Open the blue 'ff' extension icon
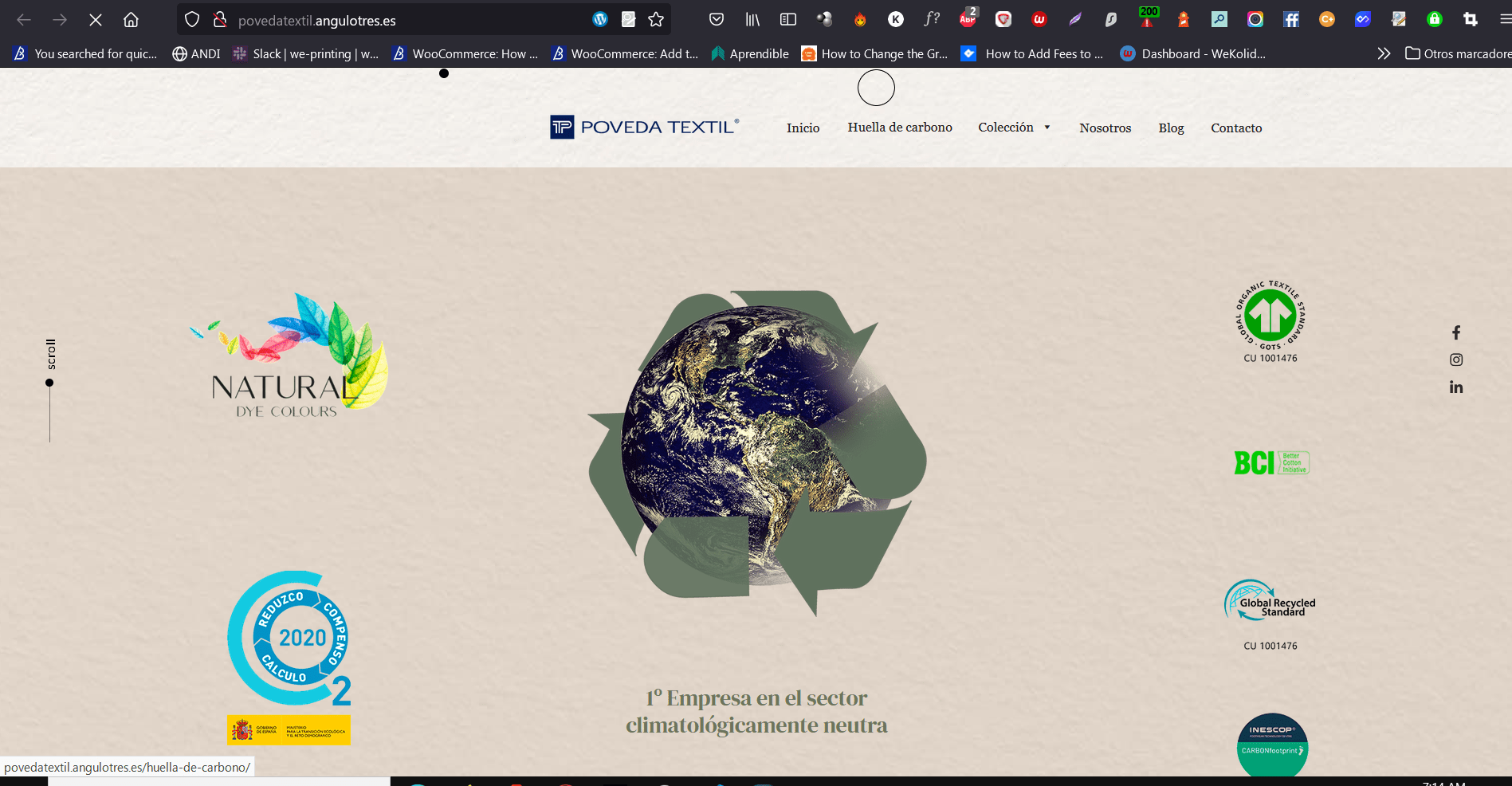Viewport: 1512px width, 786px height. click(1291, 20)
